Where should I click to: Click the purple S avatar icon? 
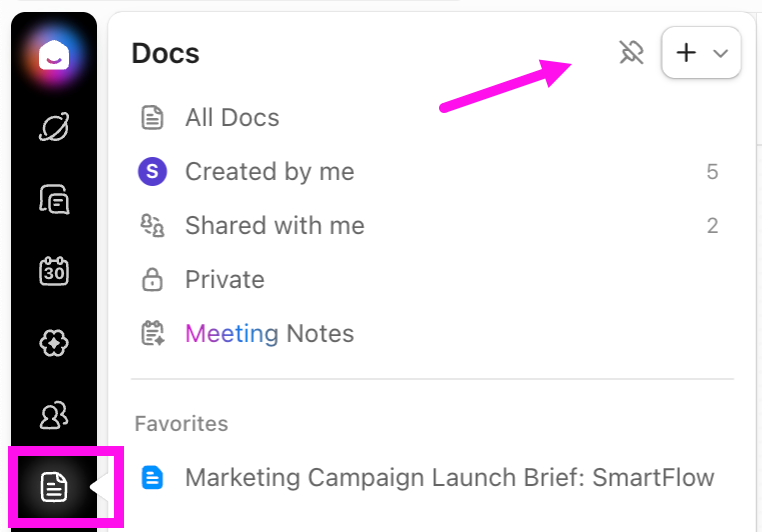tap(151, 172)
